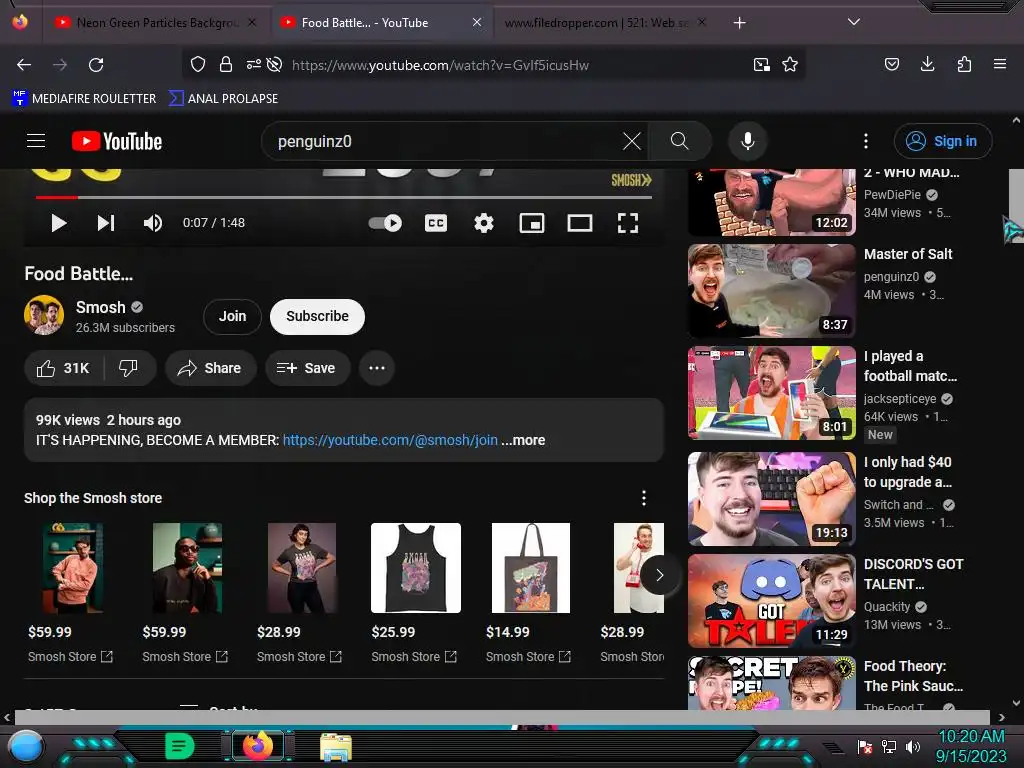
Task: Expand the description with ...more
Action: click(523, 440)
